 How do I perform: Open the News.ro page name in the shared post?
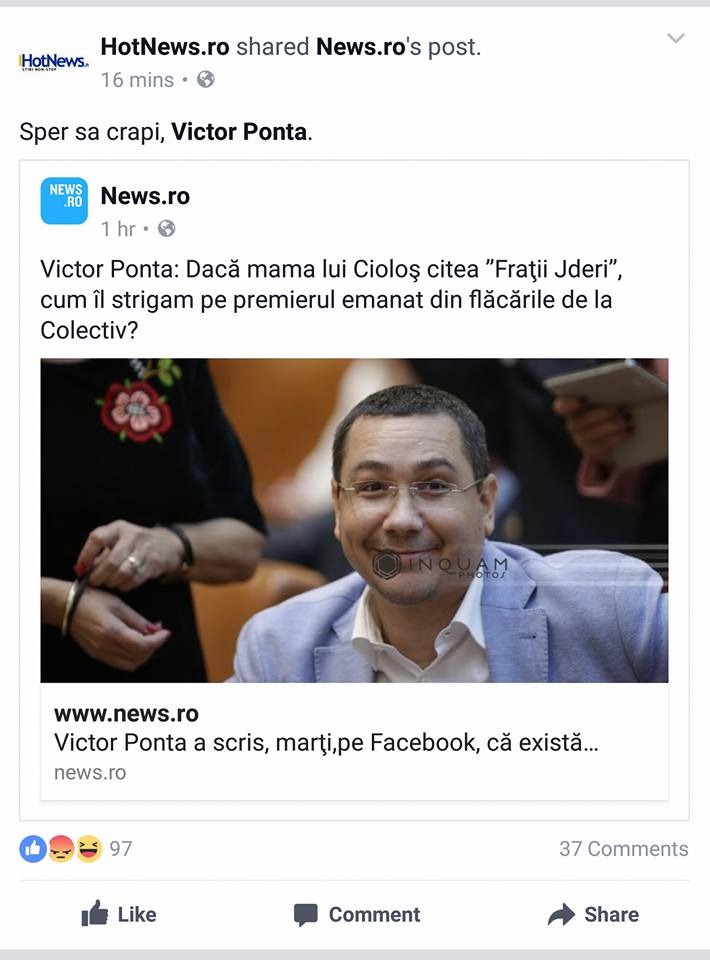pos(145,196)
